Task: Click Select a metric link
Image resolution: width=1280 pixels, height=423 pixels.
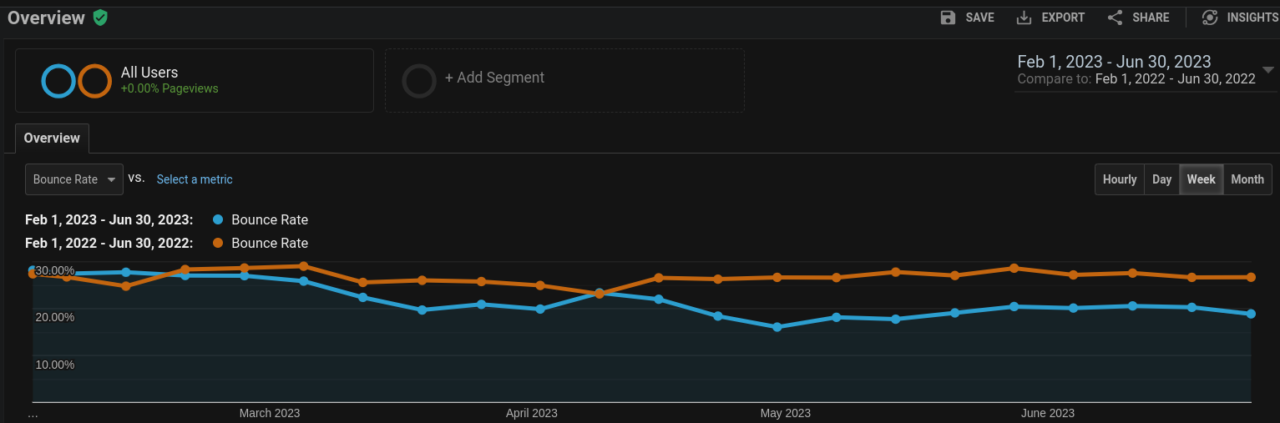Action: coord(194,179)
